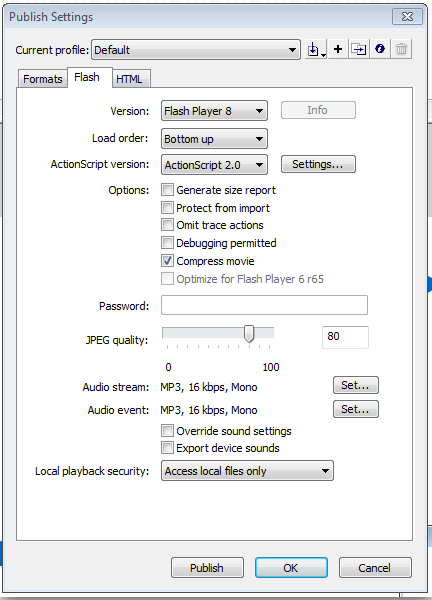This screenshot has height=600, width=432.
Task: Close the Publish Settings dialog
Action: [408, 16]
